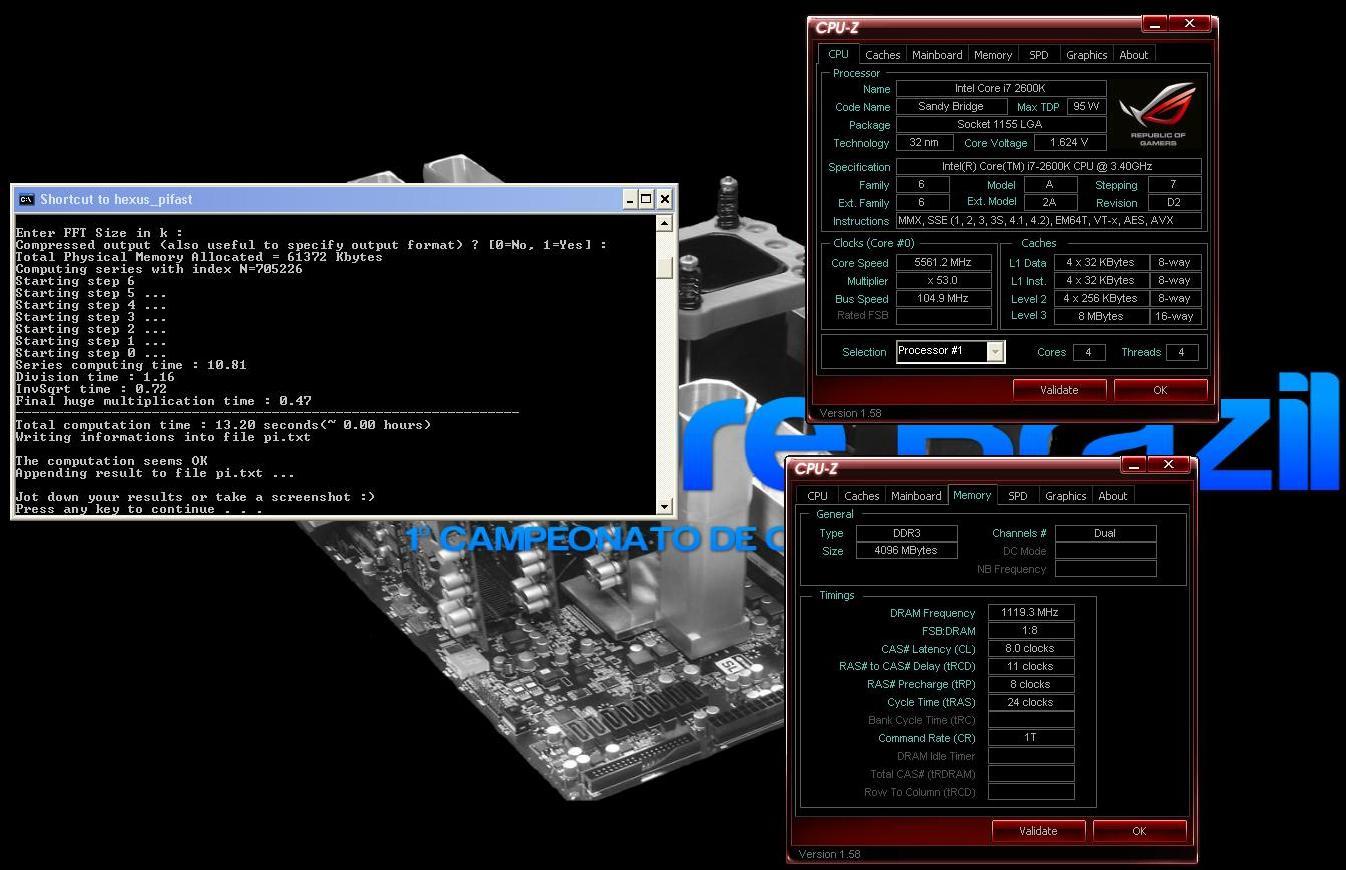Open the SPD tab in upper CPU-Z window
This screenshot has height=870, width=1346.
(x=1039, y=55)
